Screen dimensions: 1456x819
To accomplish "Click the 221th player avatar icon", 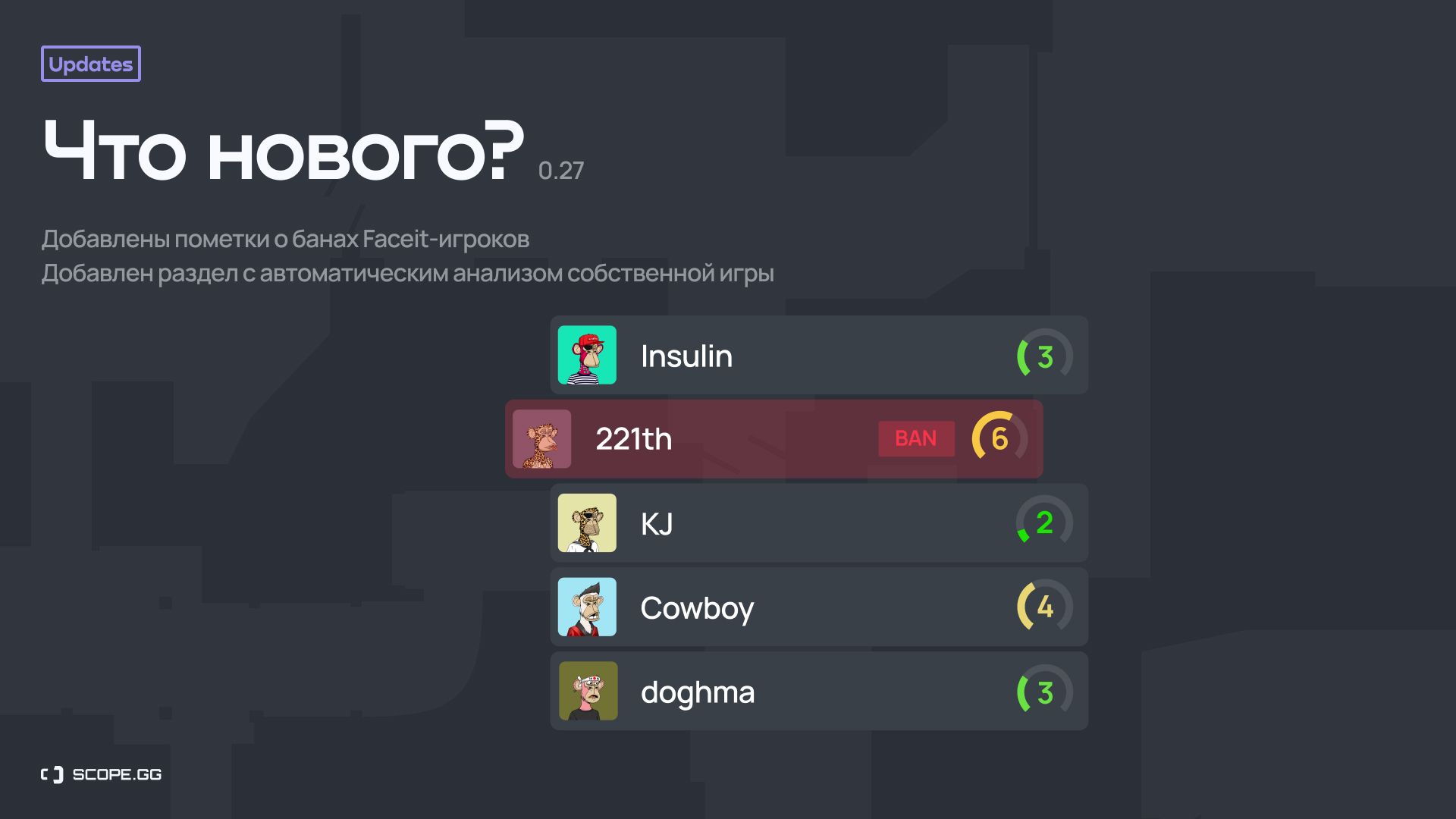I will [540, 439].
